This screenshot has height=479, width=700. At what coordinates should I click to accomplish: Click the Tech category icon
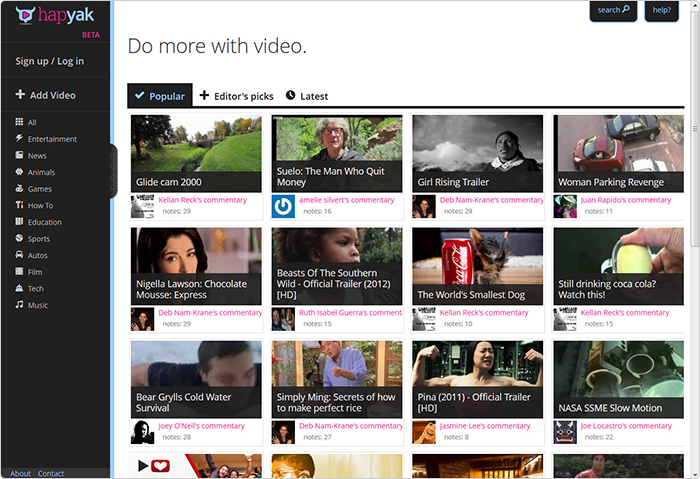[x=19, y=288]
